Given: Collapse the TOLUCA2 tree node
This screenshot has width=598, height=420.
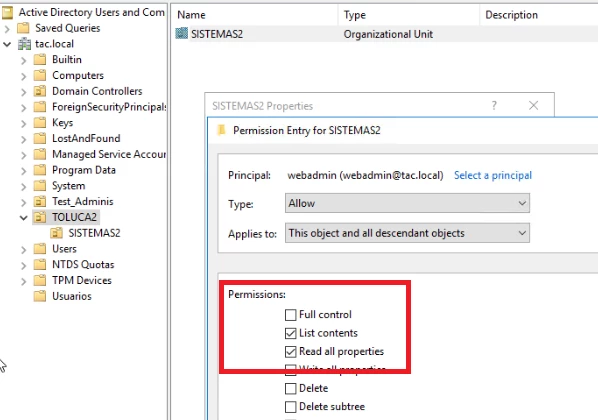Looking at the screenshot, I should (x=24, y=217).
